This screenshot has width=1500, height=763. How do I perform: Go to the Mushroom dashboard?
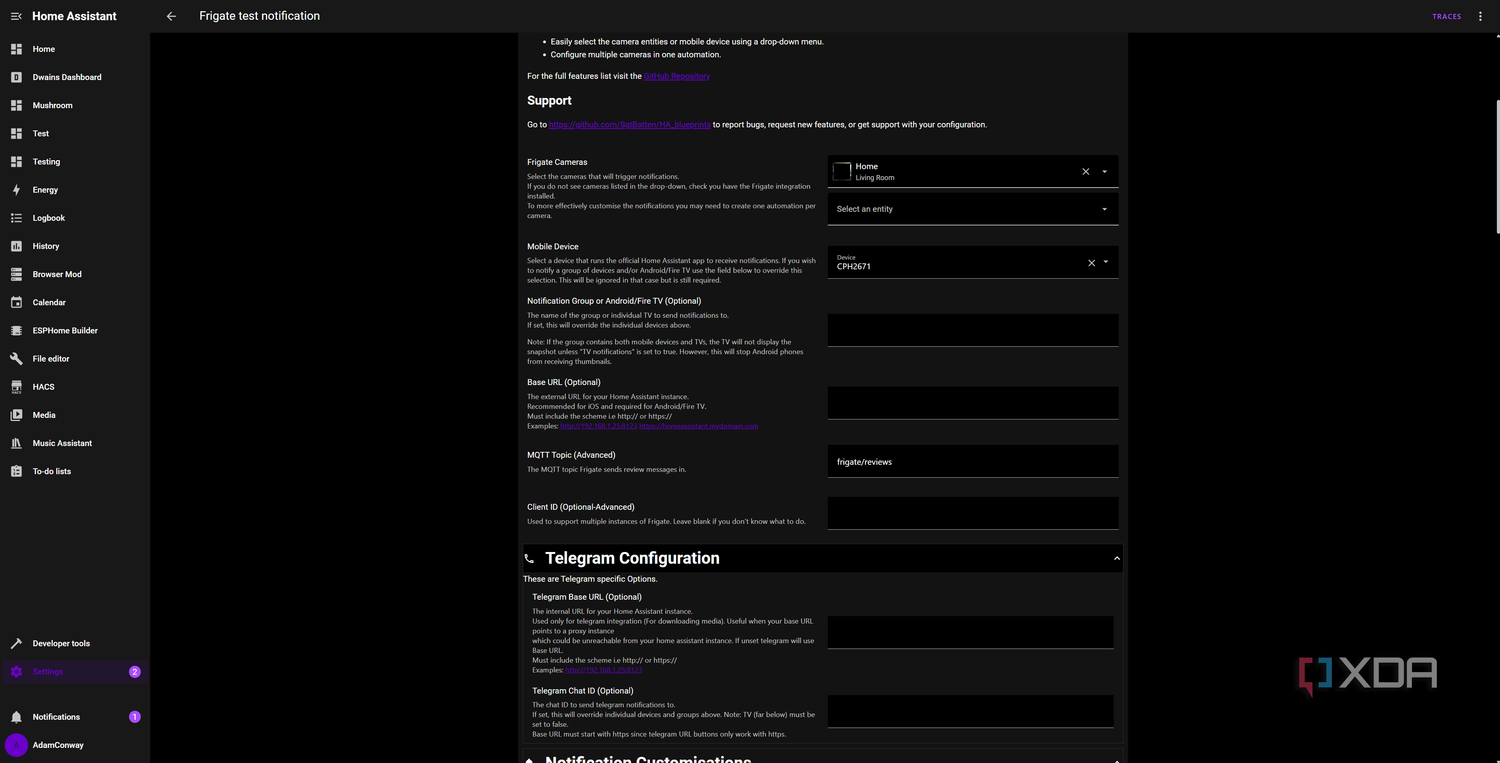tap(75, 105)
